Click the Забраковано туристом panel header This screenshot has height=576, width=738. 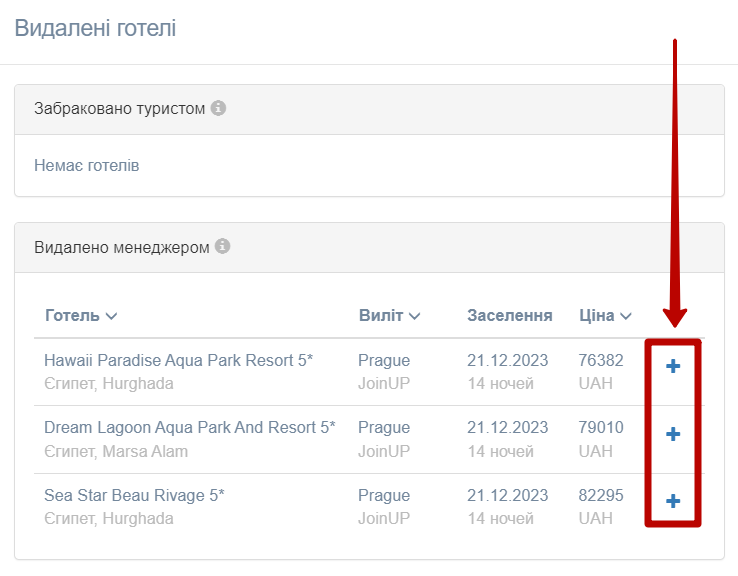[369, 110]
